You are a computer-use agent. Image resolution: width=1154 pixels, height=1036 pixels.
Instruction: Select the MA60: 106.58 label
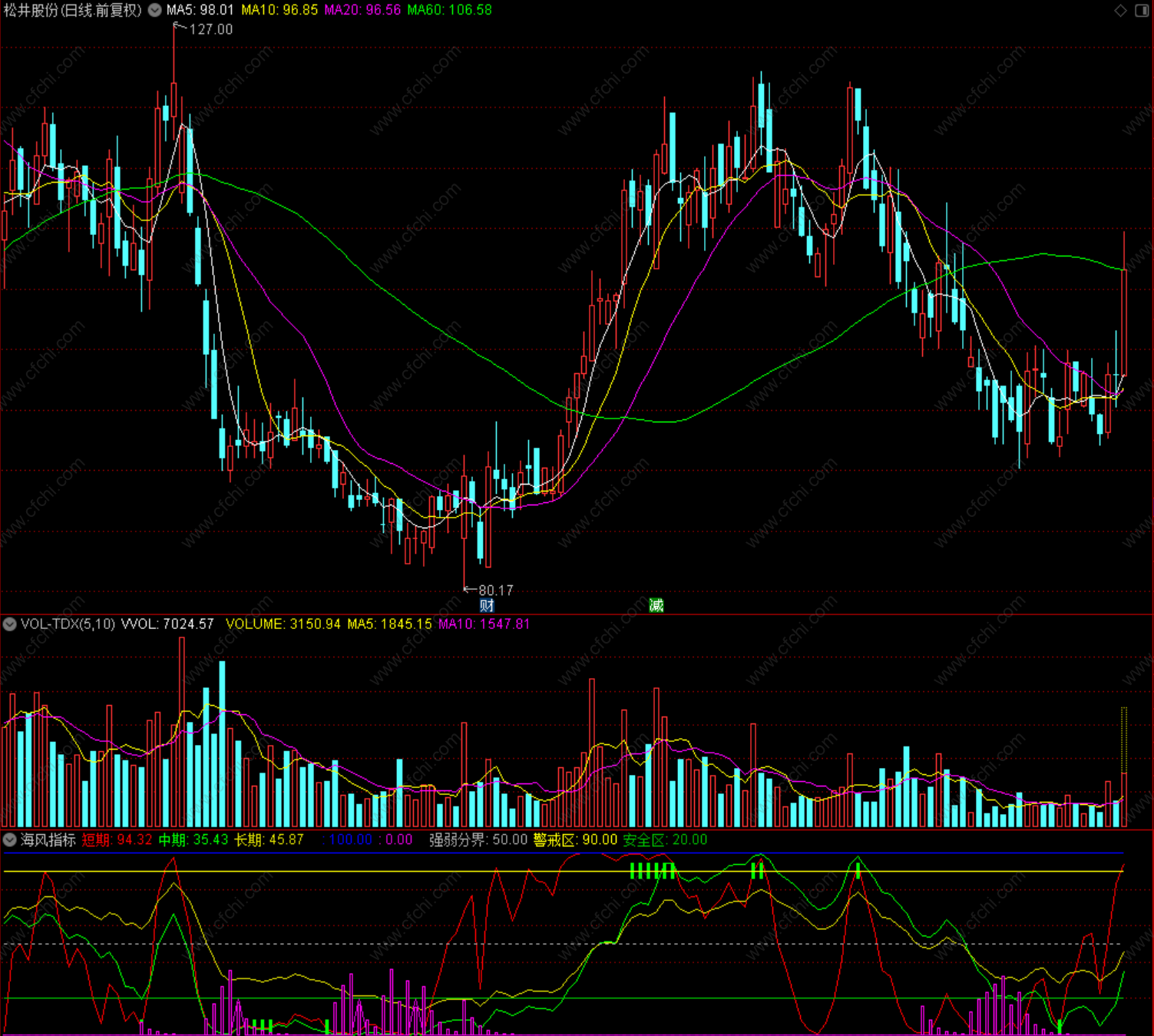pos(449,10)
